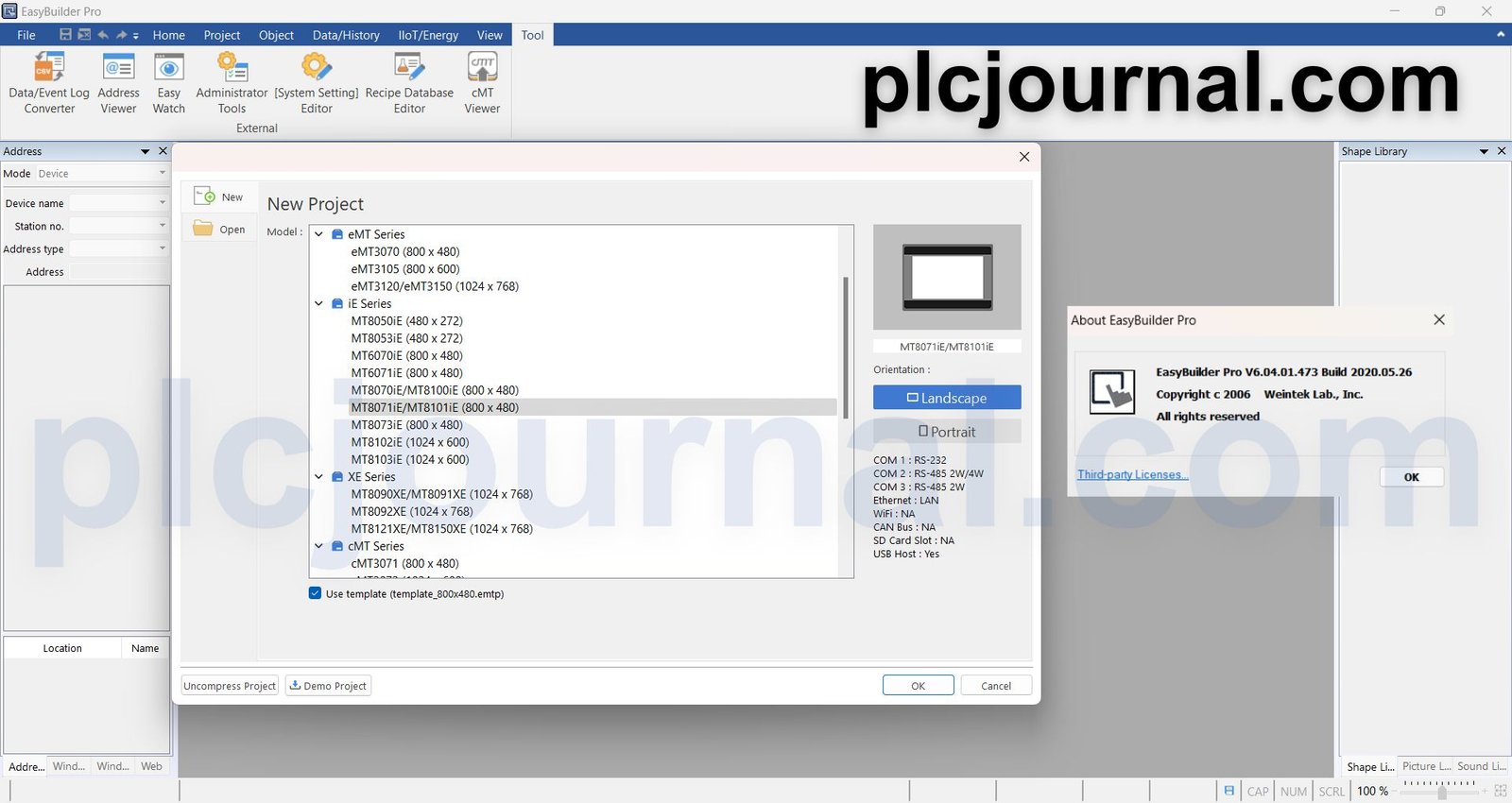
Task: Close the About EasyBuilder Pro dialog
Action: coord(1439,320)
